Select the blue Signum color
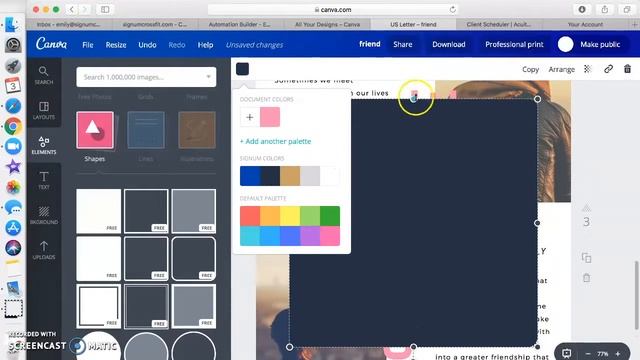 (250, 176)
